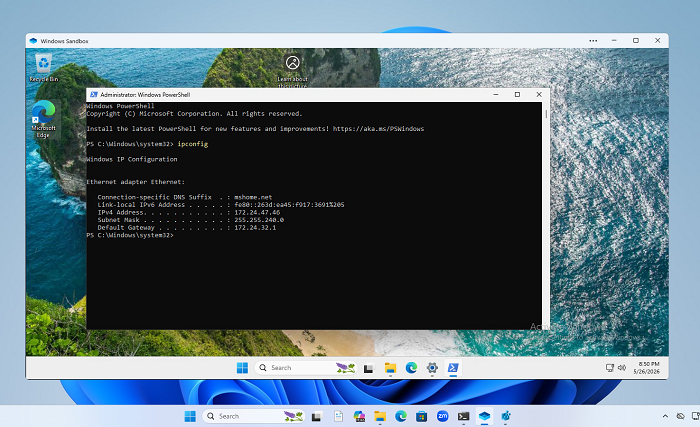The width and height of the screenshot is (700, 427).
Task: Click the last PS C:\Windows\system32> prompt
Action: point(130,235)
